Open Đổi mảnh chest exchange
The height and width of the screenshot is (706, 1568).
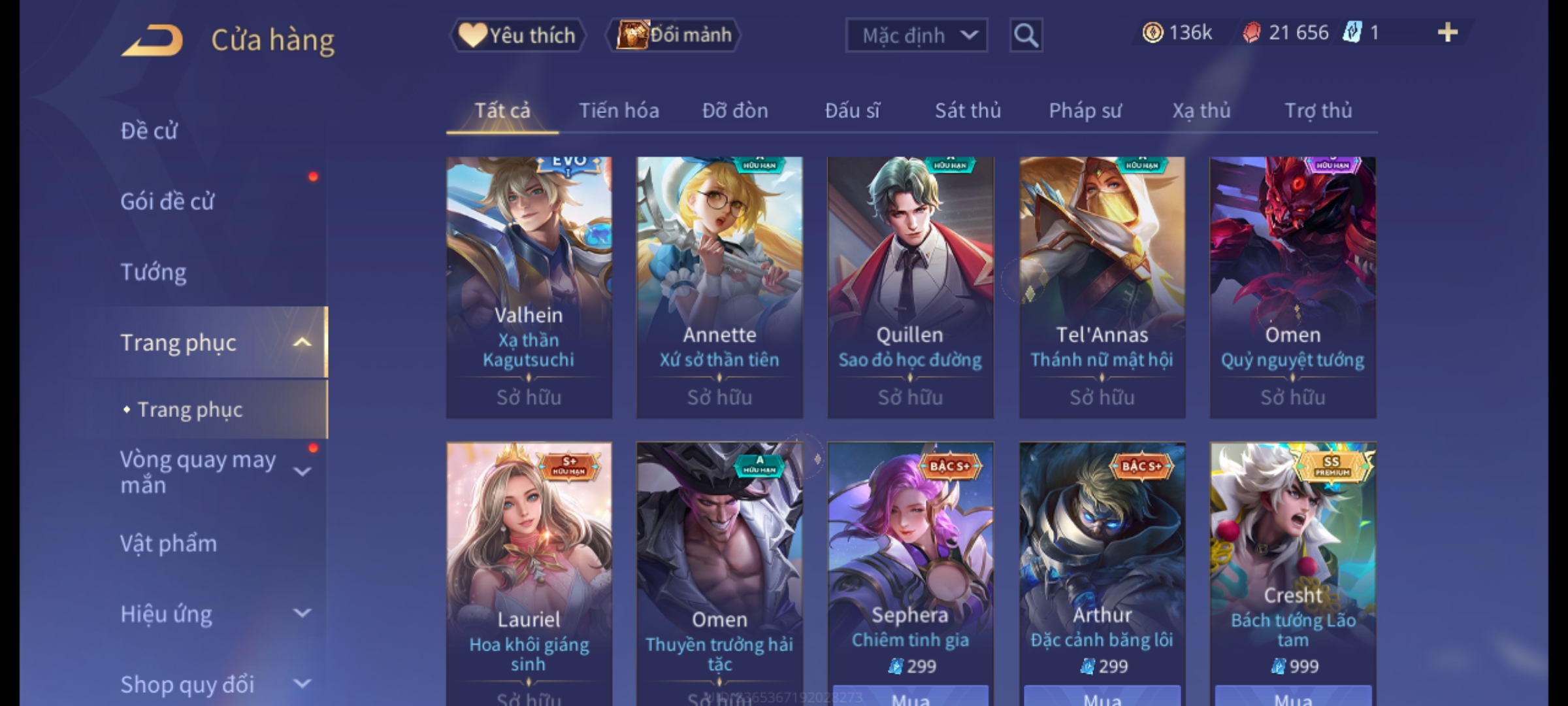click(674, 35)
